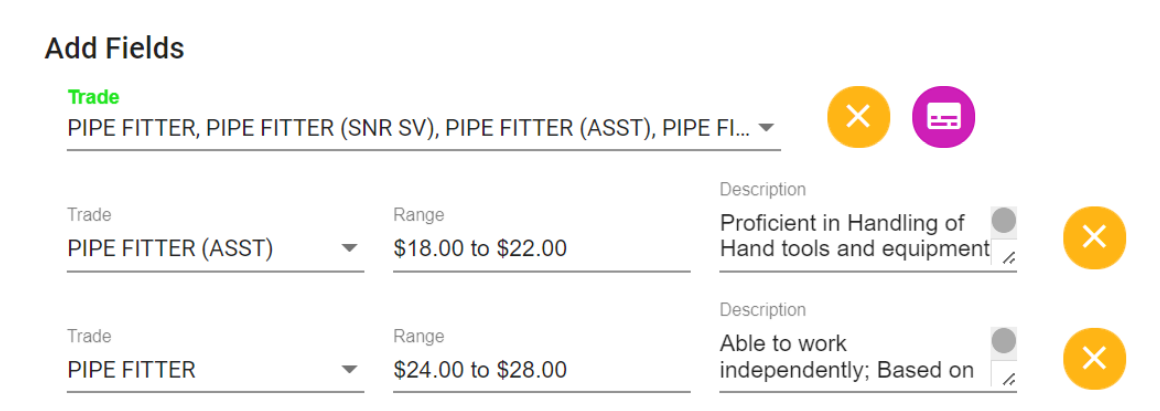Click resize handle of second description textarea
The width and height of the screenshot is (1160, 411).
pyautogui.click(x=1008, y=379)
